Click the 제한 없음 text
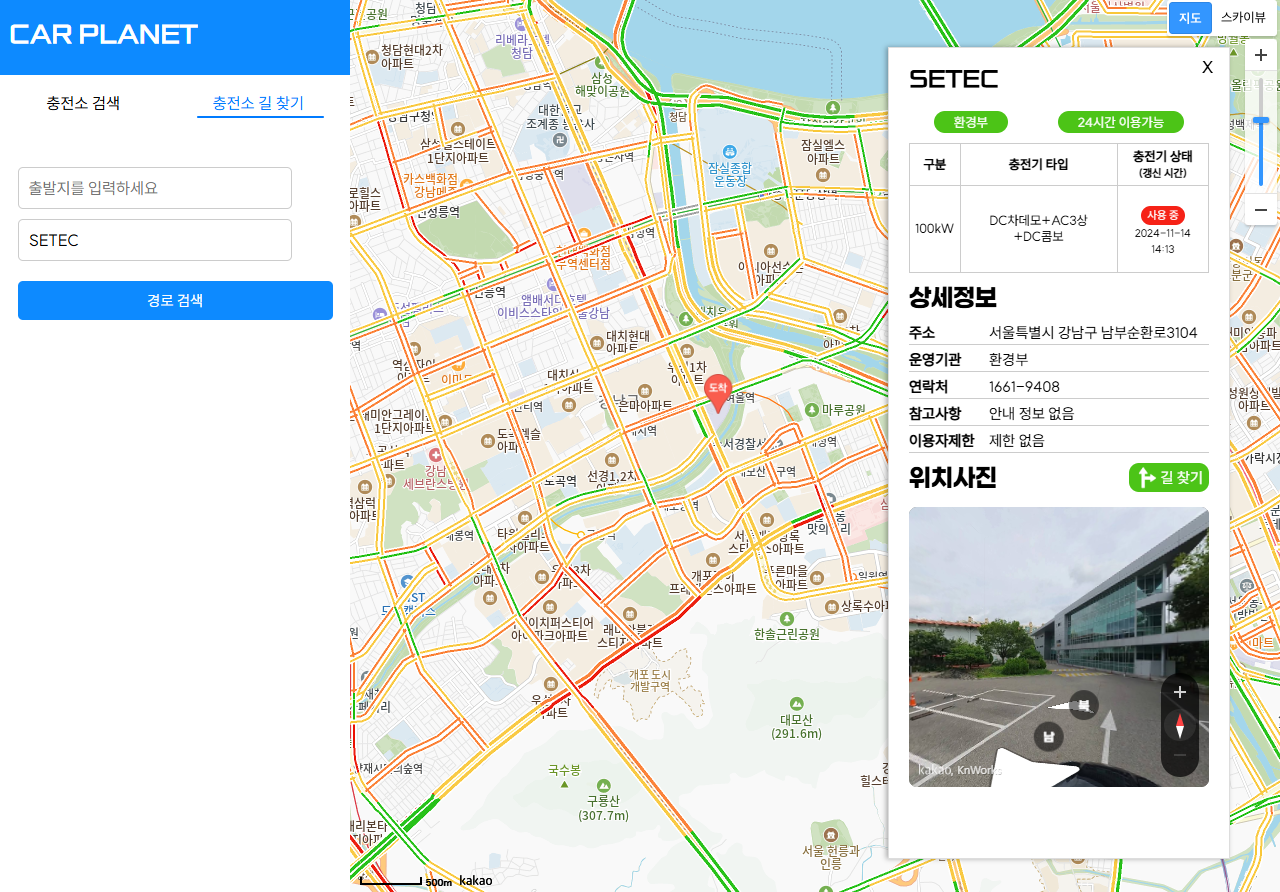Viewport: 1280px width, 892px height. (x=1017, y=441)
